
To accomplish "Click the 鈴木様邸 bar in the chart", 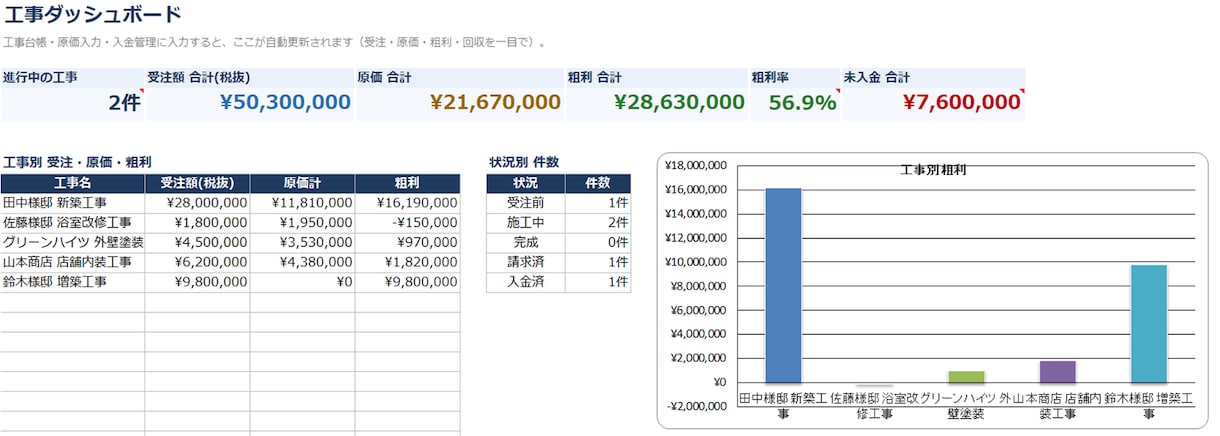I will (1149, 323).
